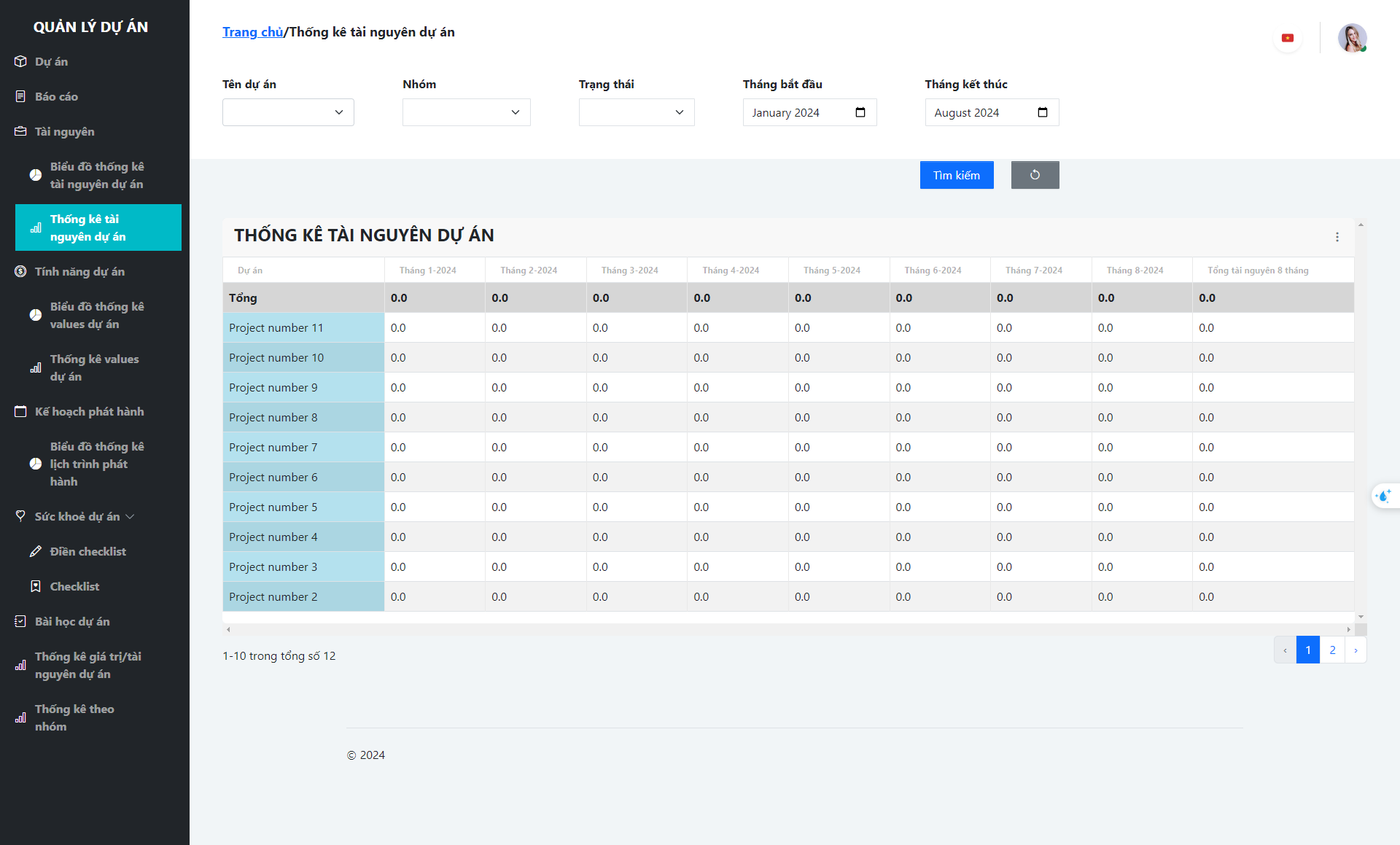Click the three-dot menu icon in table header
Screen dimensions: 1400x845
tap(1337, 237)
